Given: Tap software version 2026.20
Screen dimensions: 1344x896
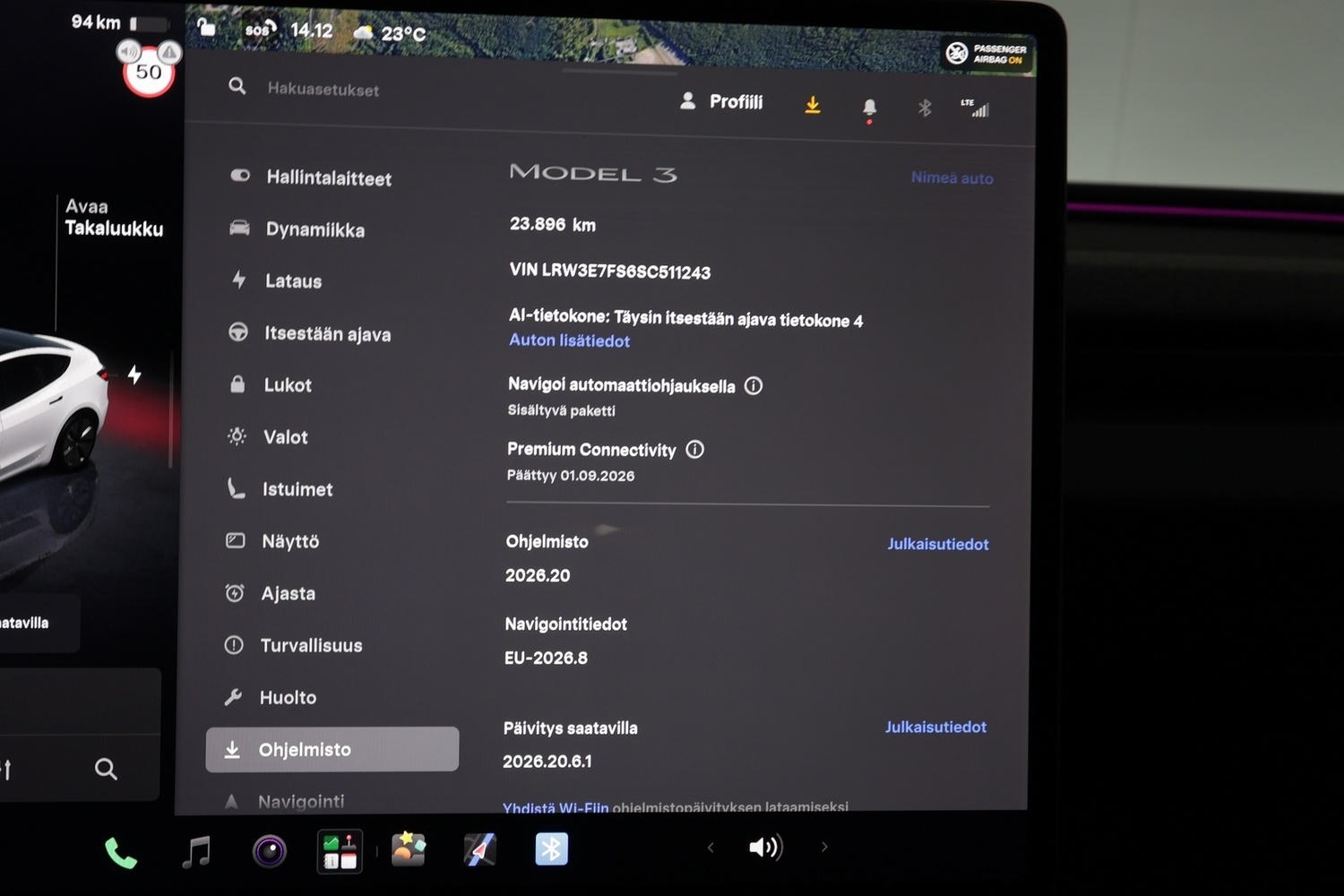Looking at the screenshot, I should point(538,575).
